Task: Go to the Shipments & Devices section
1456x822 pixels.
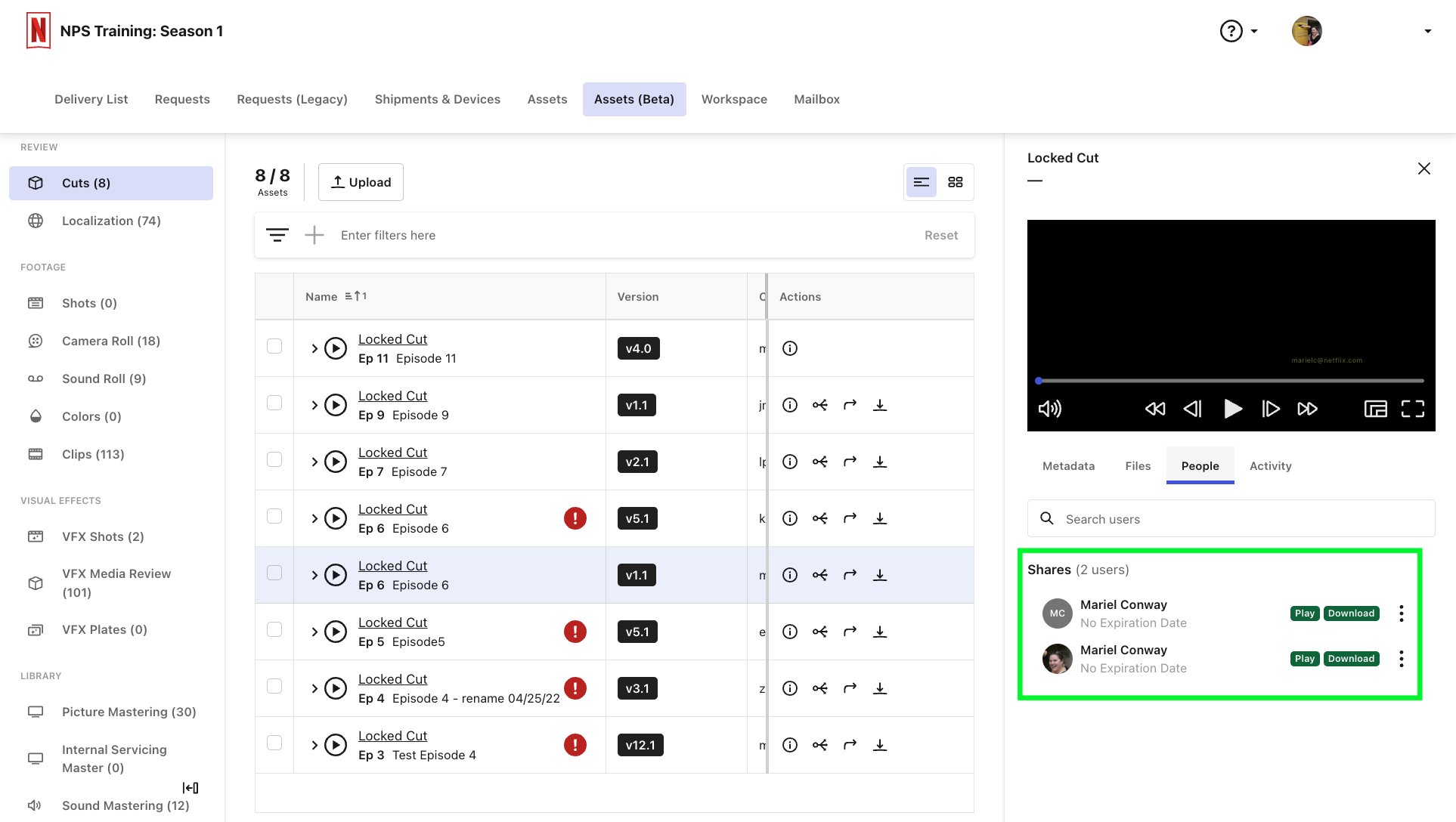Action: pyautogui.click(x=437, y=99)
